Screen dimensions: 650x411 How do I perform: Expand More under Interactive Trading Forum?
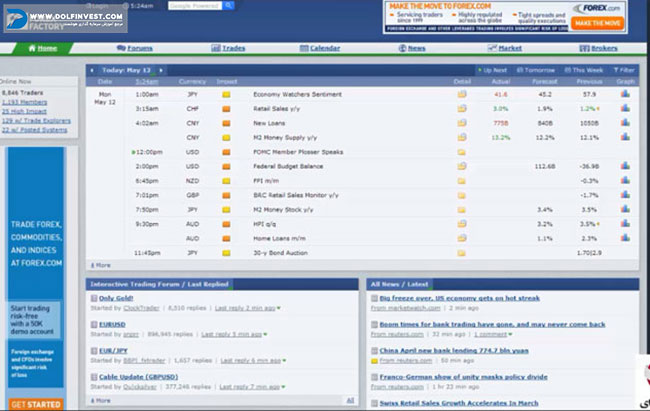pos(101,400)
